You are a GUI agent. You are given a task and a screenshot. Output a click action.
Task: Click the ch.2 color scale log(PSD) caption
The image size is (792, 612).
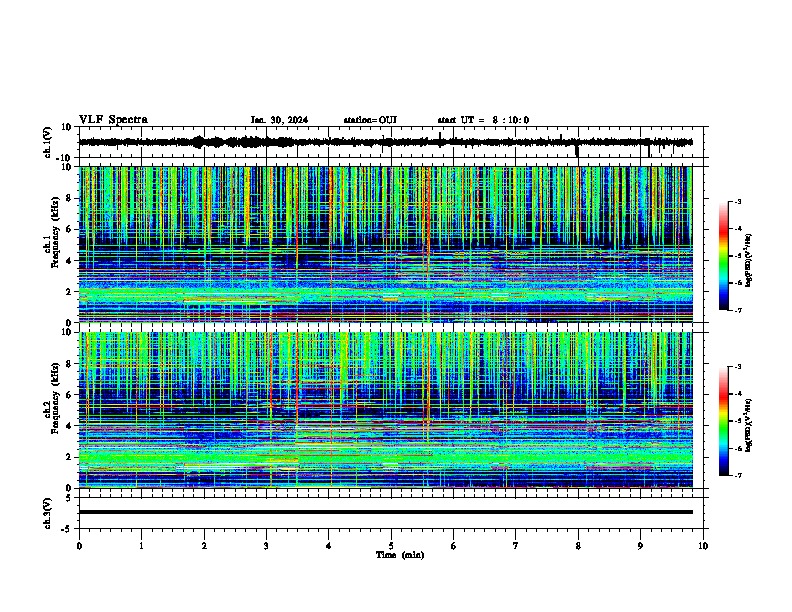(749, 425)
